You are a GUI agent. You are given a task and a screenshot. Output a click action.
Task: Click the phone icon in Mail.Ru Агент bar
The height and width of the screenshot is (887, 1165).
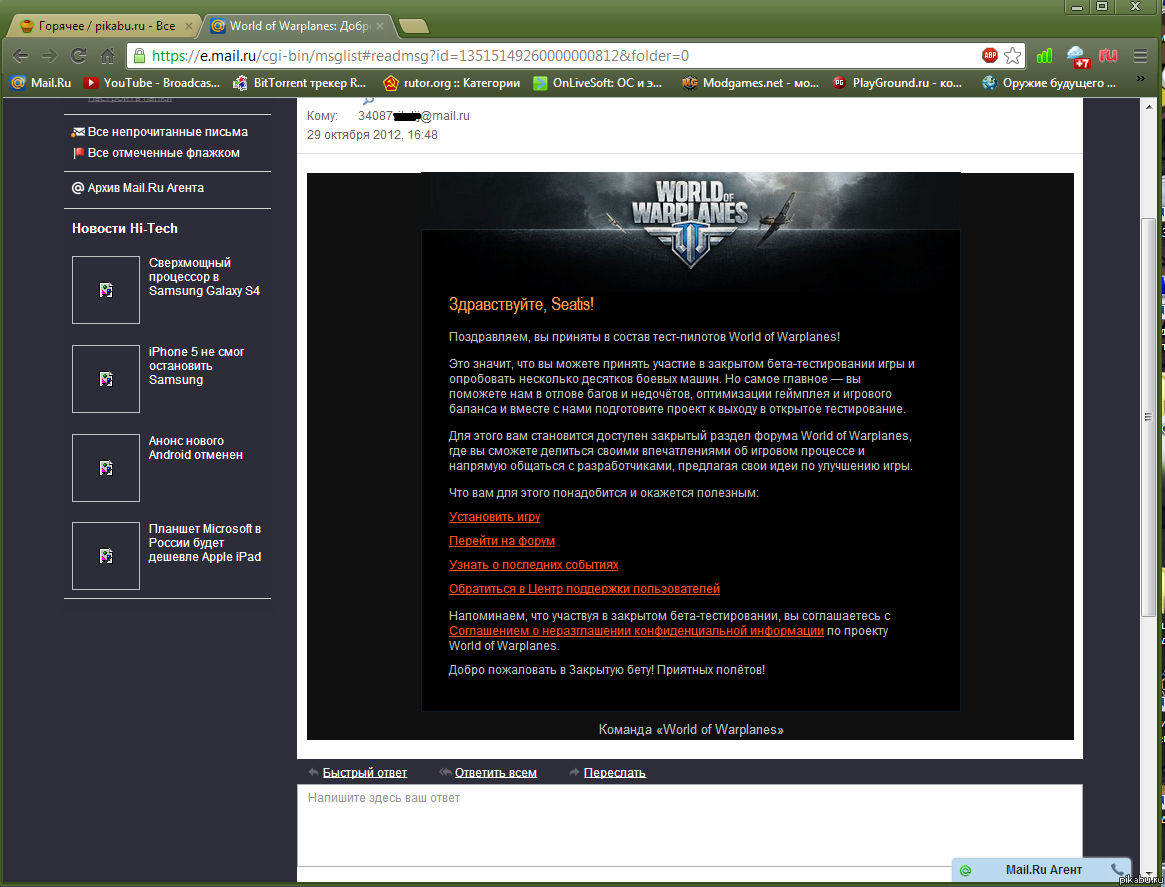[1117, 870]
